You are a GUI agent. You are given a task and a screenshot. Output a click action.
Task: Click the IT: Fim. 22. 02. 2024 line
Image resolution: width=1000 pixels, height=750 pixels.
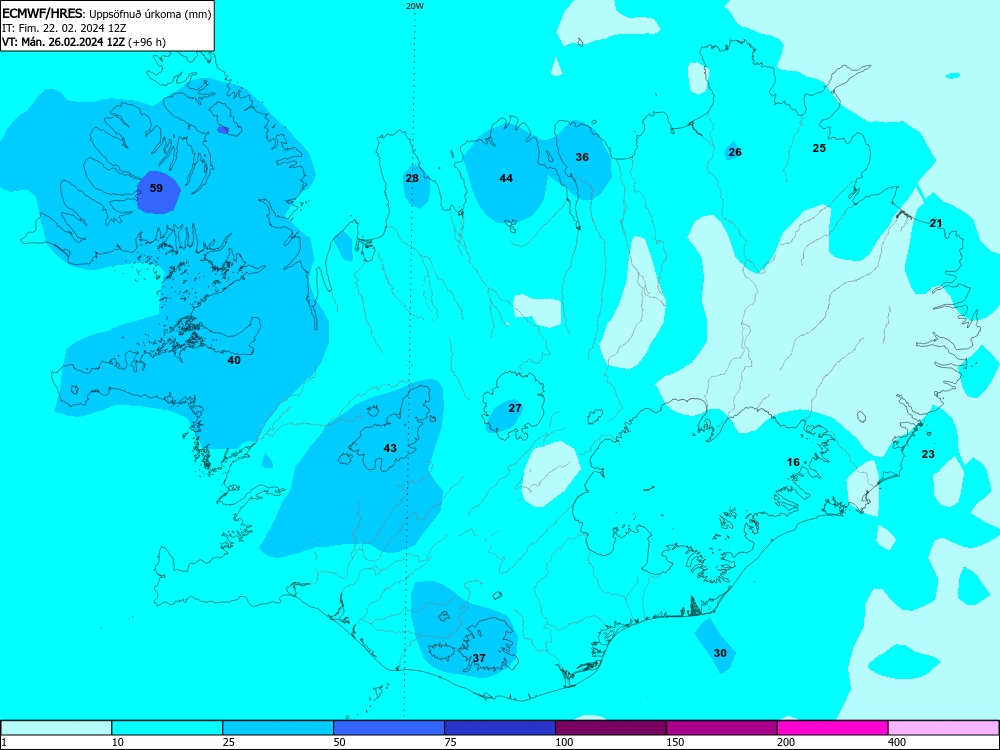[x=64, y=28]
